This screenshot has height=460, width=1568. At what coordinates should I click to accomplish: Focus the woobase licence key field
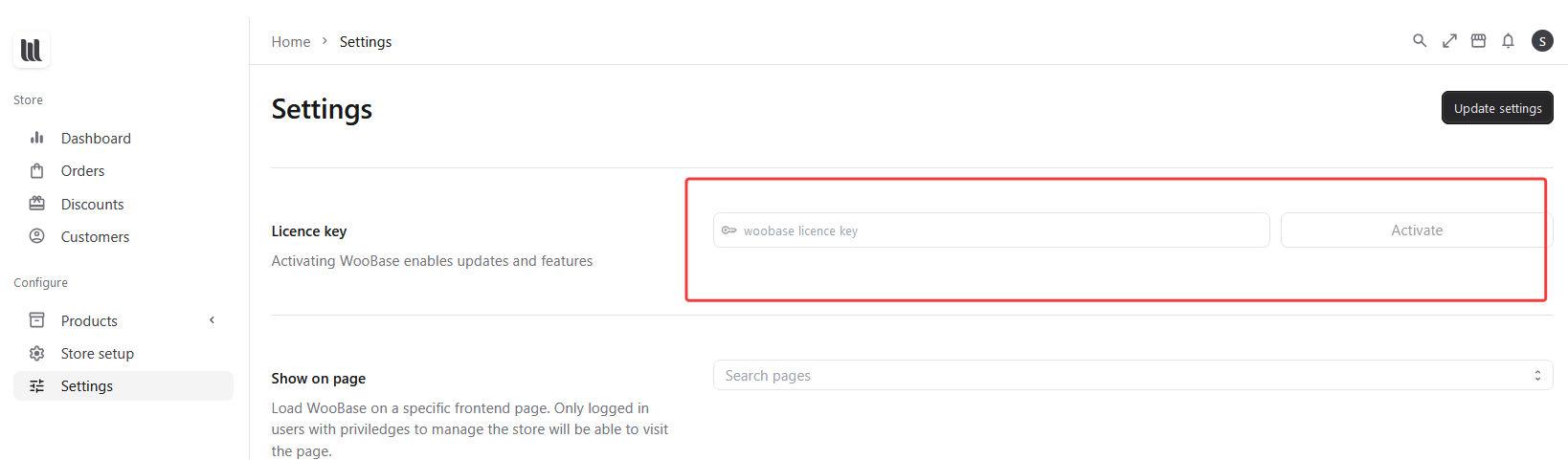(996, 230)
